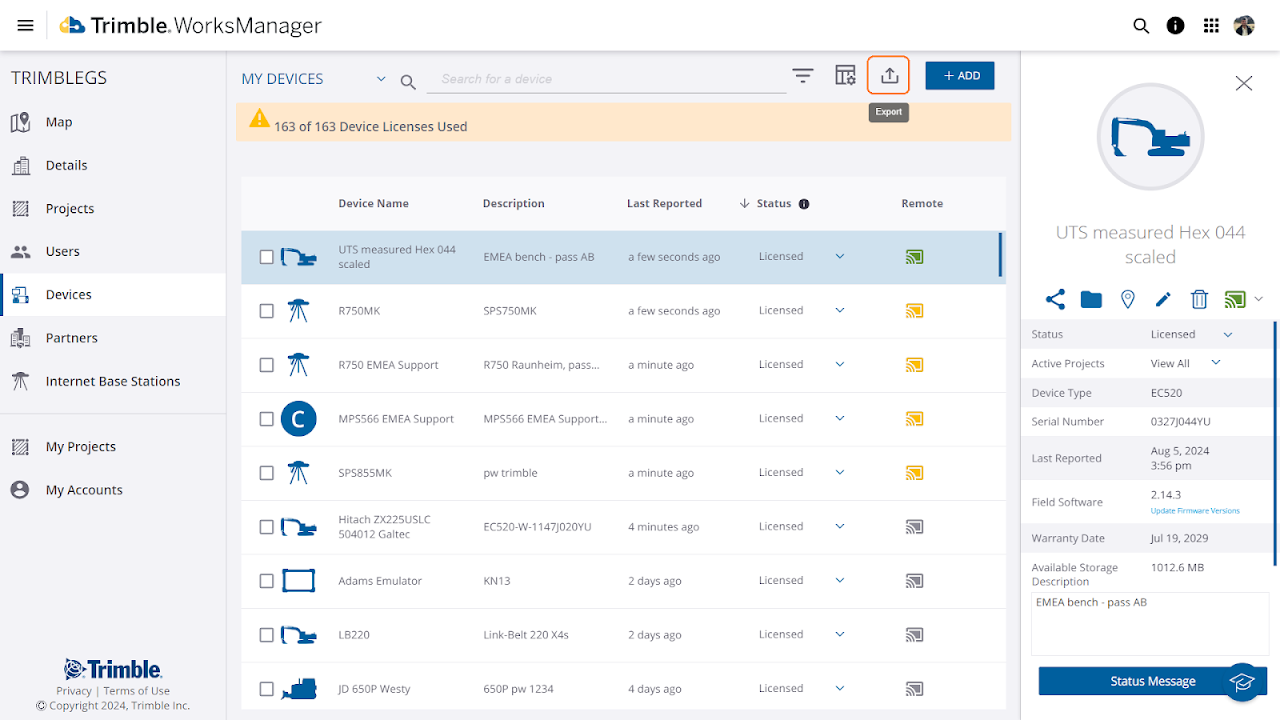Tick checkbox for SPS855MK device
Image resolution: width=1280 pixels, height=720 pixels.
(x=266, y=473)
